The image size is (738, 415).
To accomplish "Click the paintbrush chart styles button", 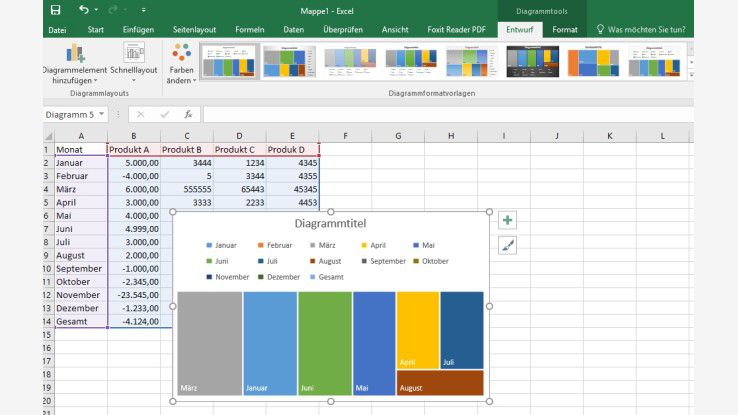I will coord(507,245).
